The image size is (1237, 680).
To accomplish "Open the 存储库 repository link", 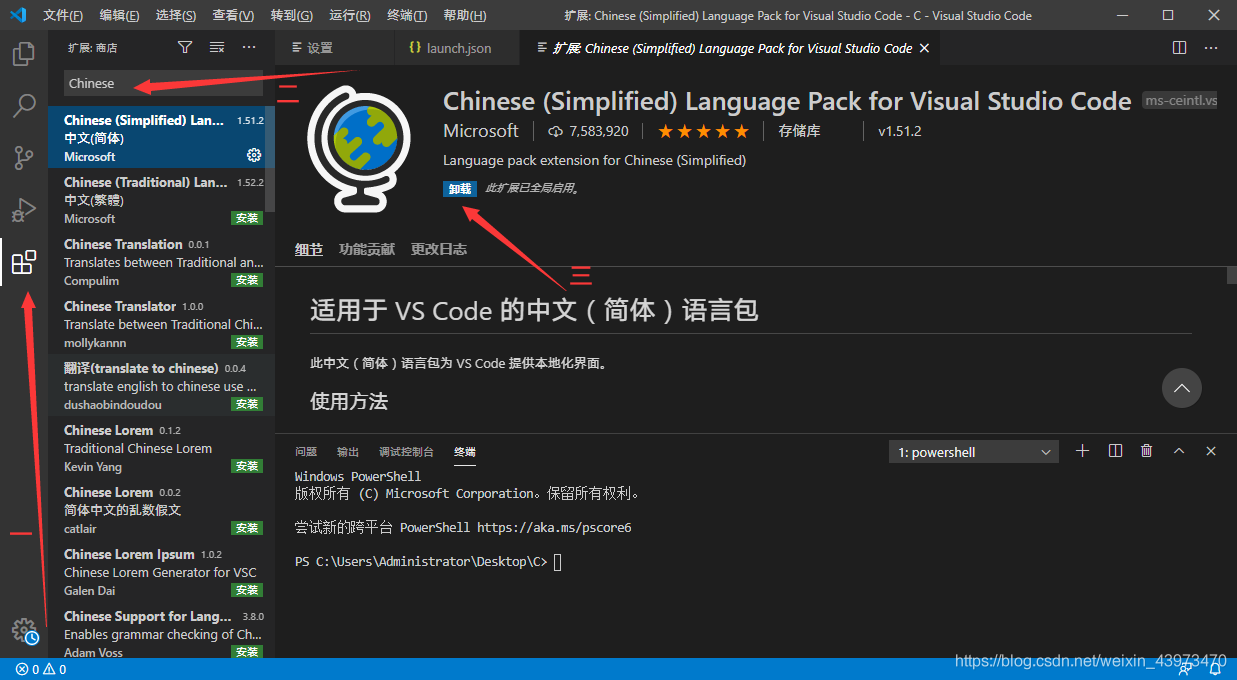I will pos(800,131).
